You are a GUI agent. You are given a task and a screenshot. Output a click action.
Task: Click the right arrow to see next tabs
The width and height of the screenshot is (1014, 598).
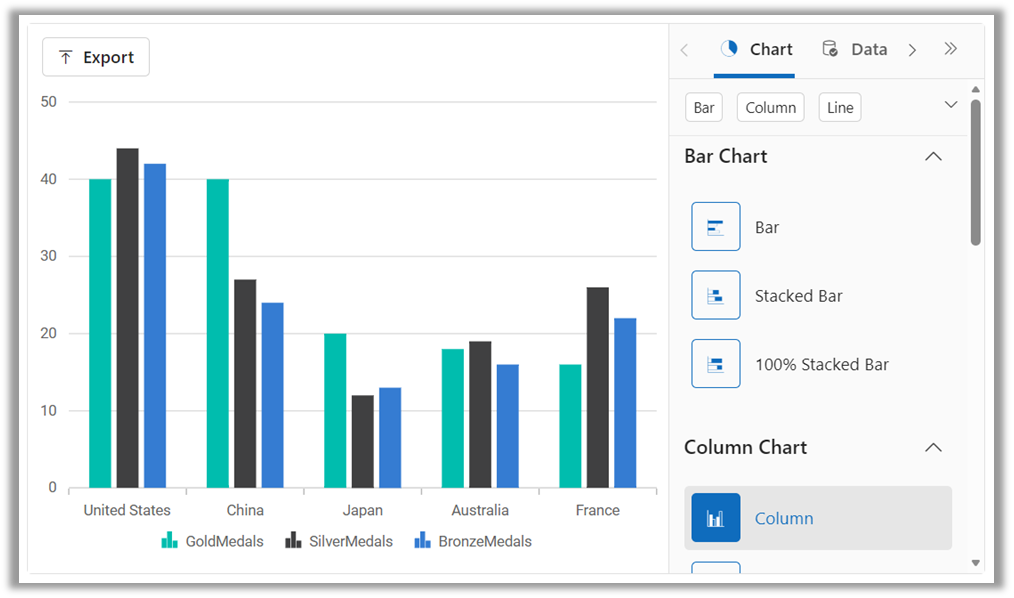coord(912,50)
